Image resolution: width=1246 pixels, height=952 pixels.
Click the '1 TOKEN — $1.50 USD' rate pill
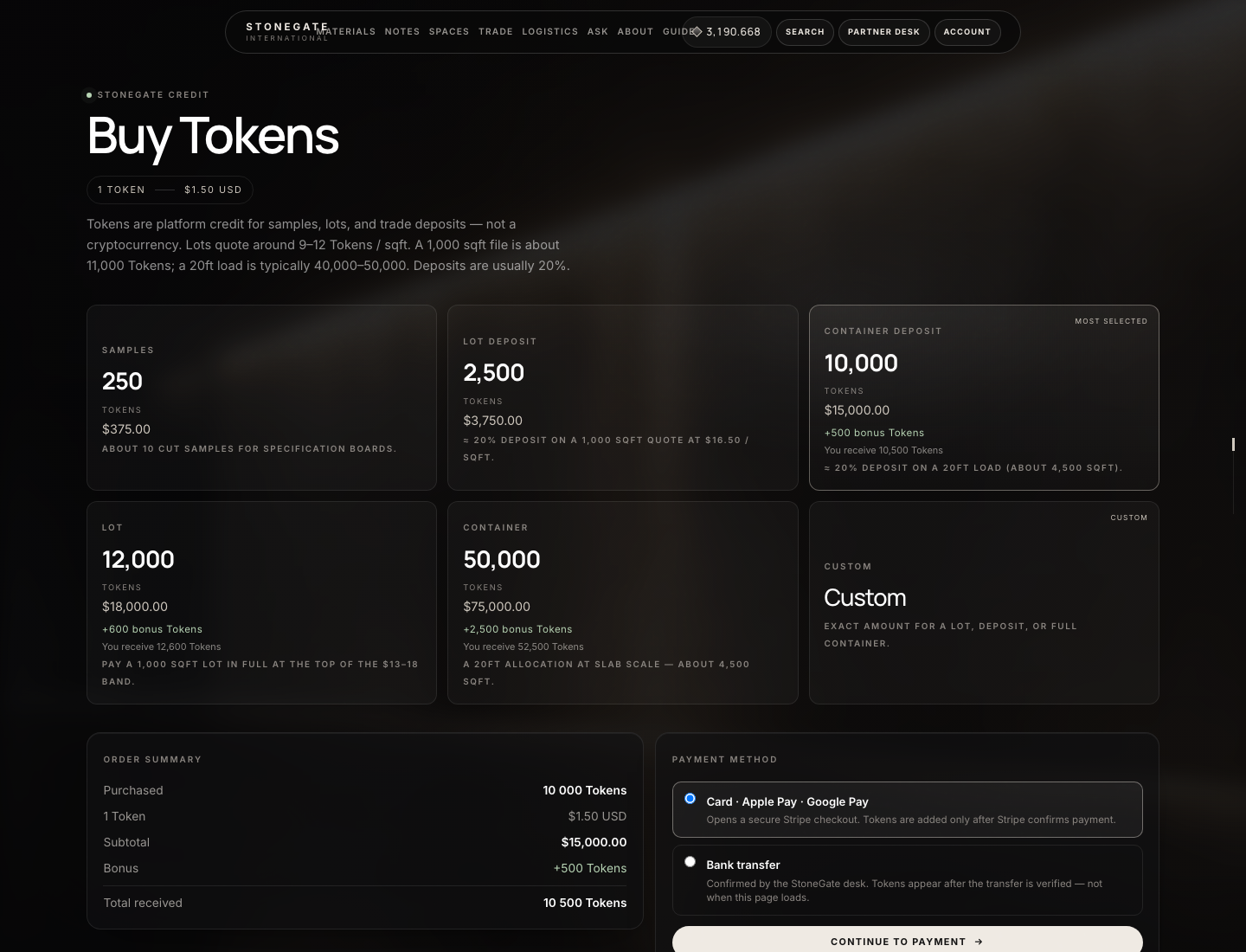coord(170,190)
